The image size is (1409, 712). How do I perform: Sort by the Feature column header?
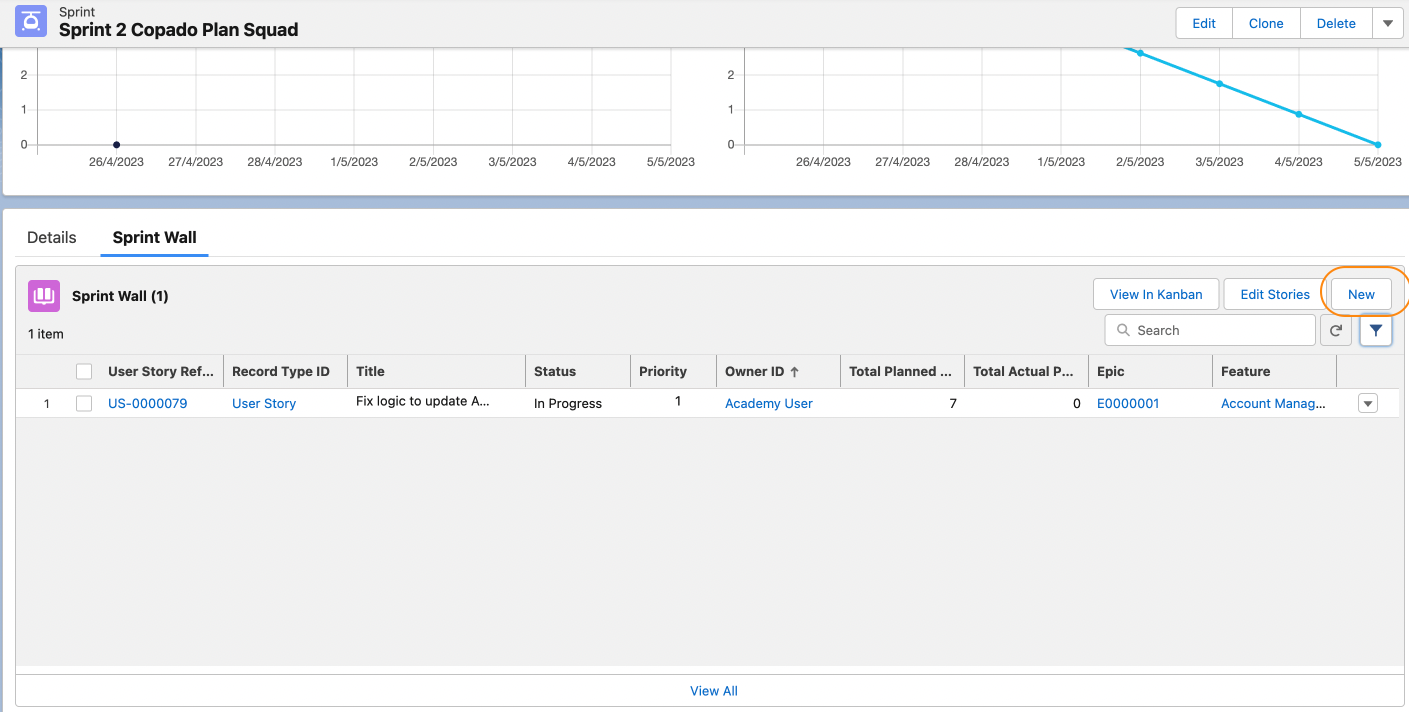coord(1275,371)
